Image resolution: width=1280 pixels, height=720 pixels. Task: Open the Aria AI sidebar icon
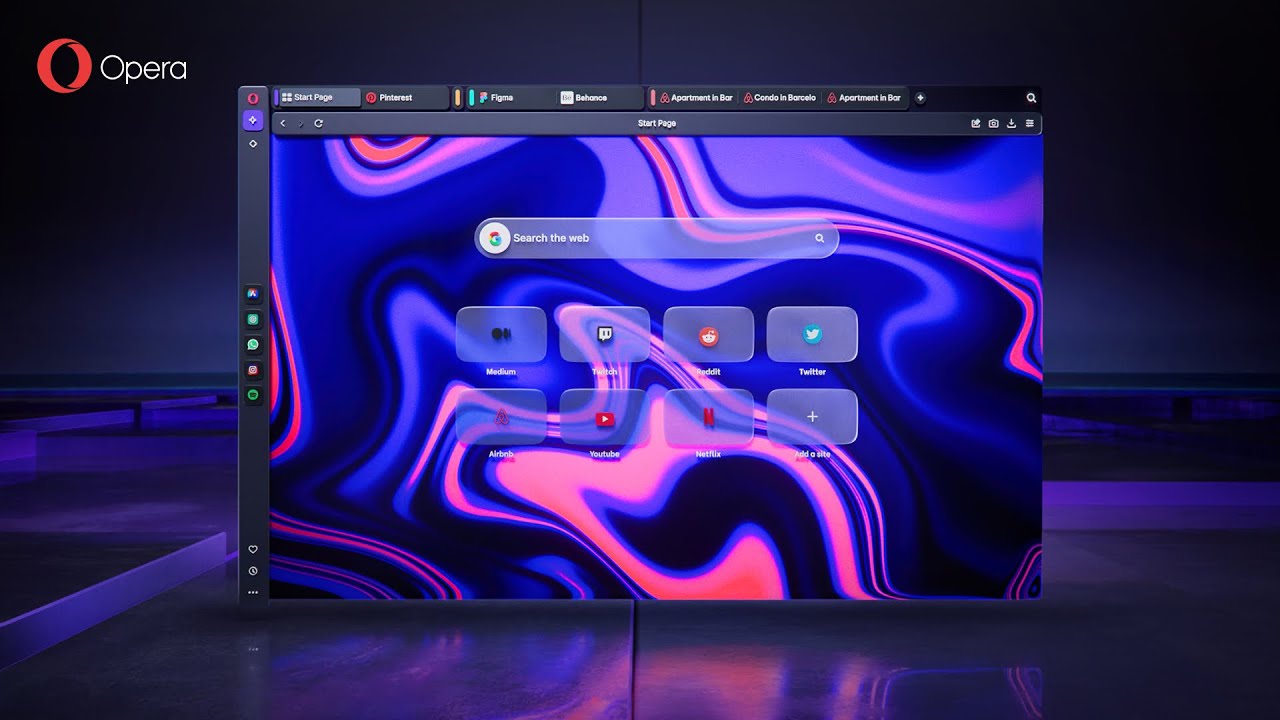pyautogui.click(x=253, y=120)
